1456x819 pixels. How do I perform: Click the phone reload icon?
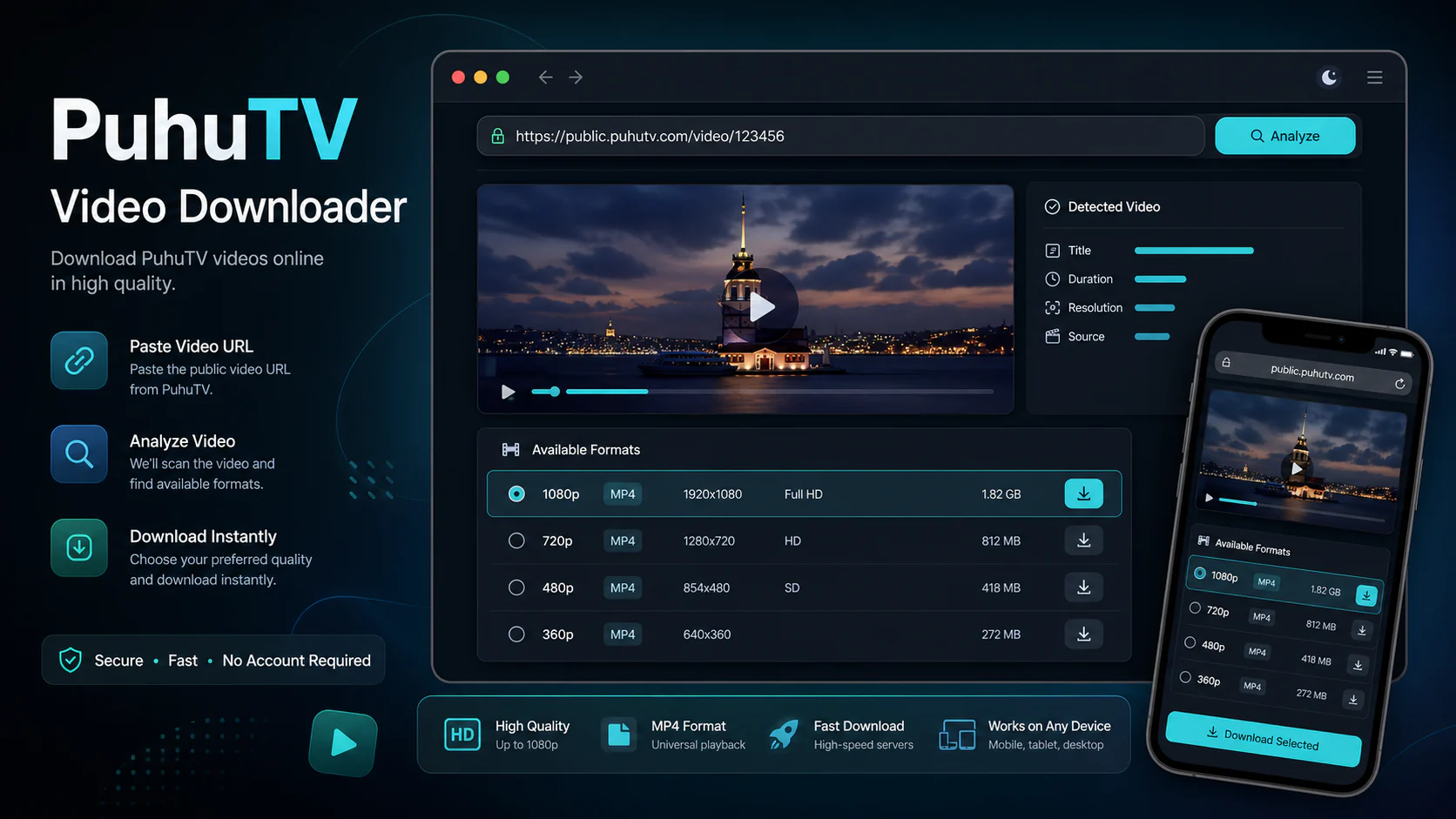(1400, 384)
